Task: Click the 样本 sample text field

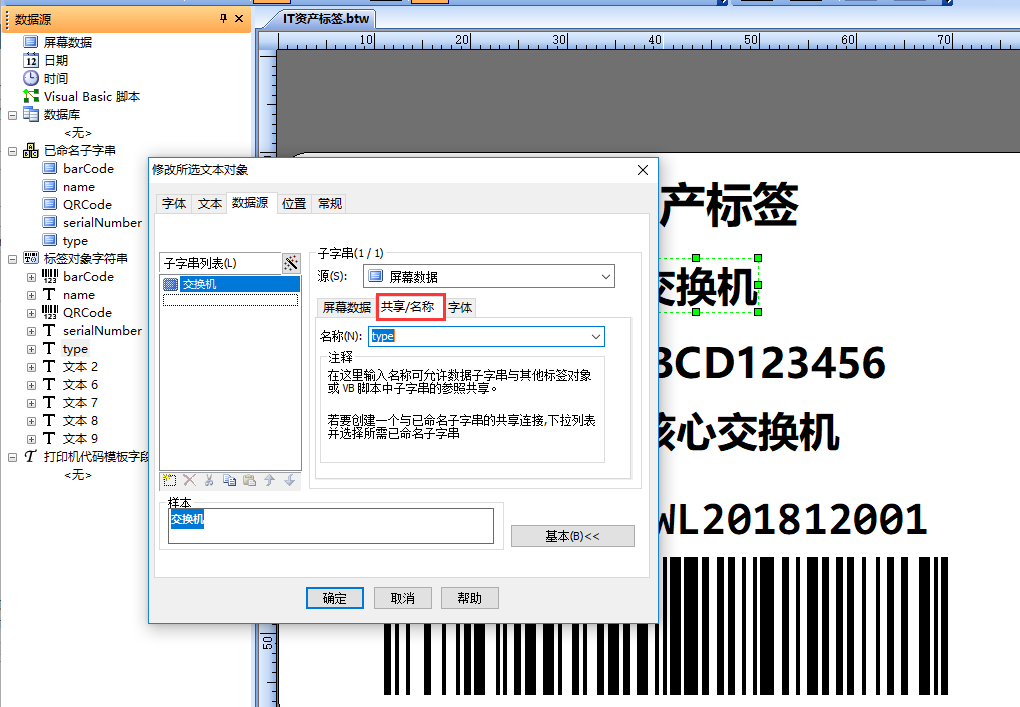Action: point(330,526)
